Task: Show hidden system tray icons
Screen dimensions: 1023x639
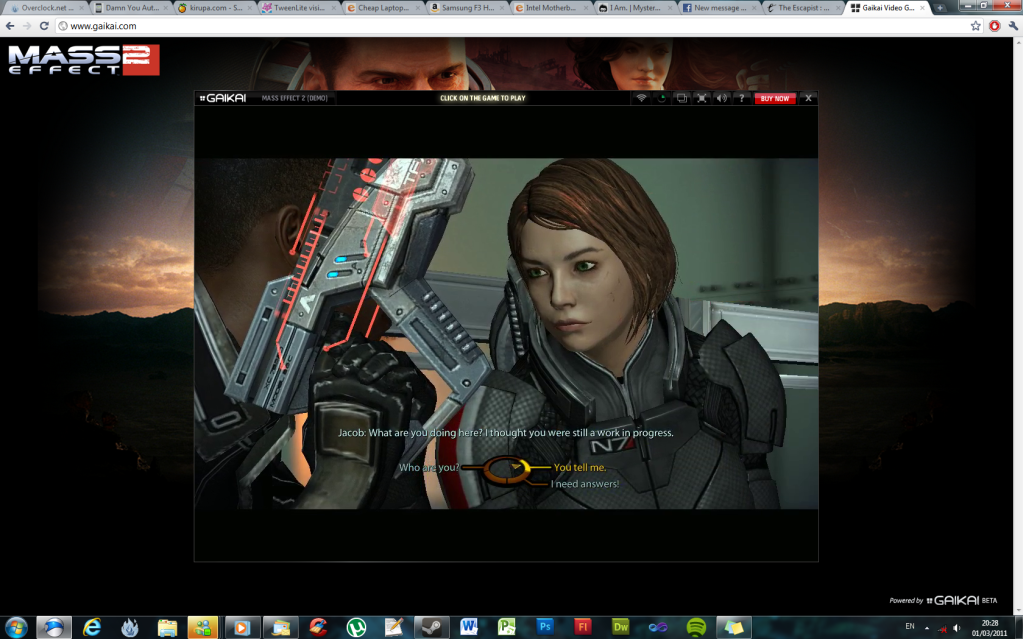Action: click(x=926, y=628)
